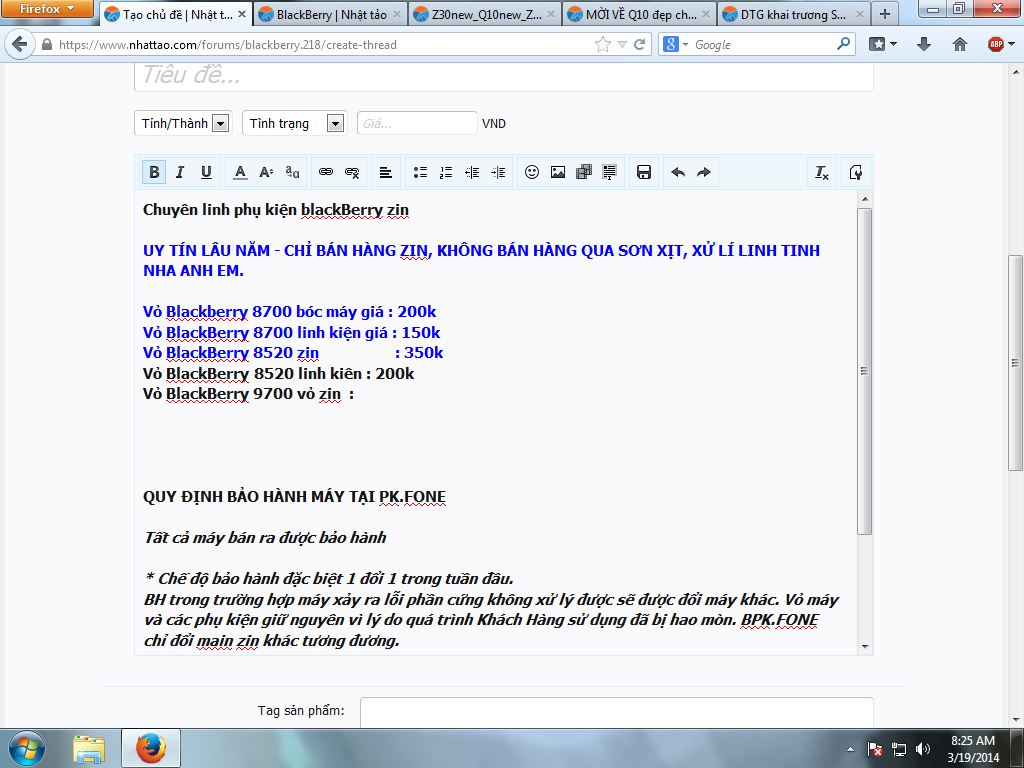The height and width of the screenshot is (768, 1024).
Task: Open the URL history dropdown arrow
Action: pyautogui.click(x=622, y=44)
